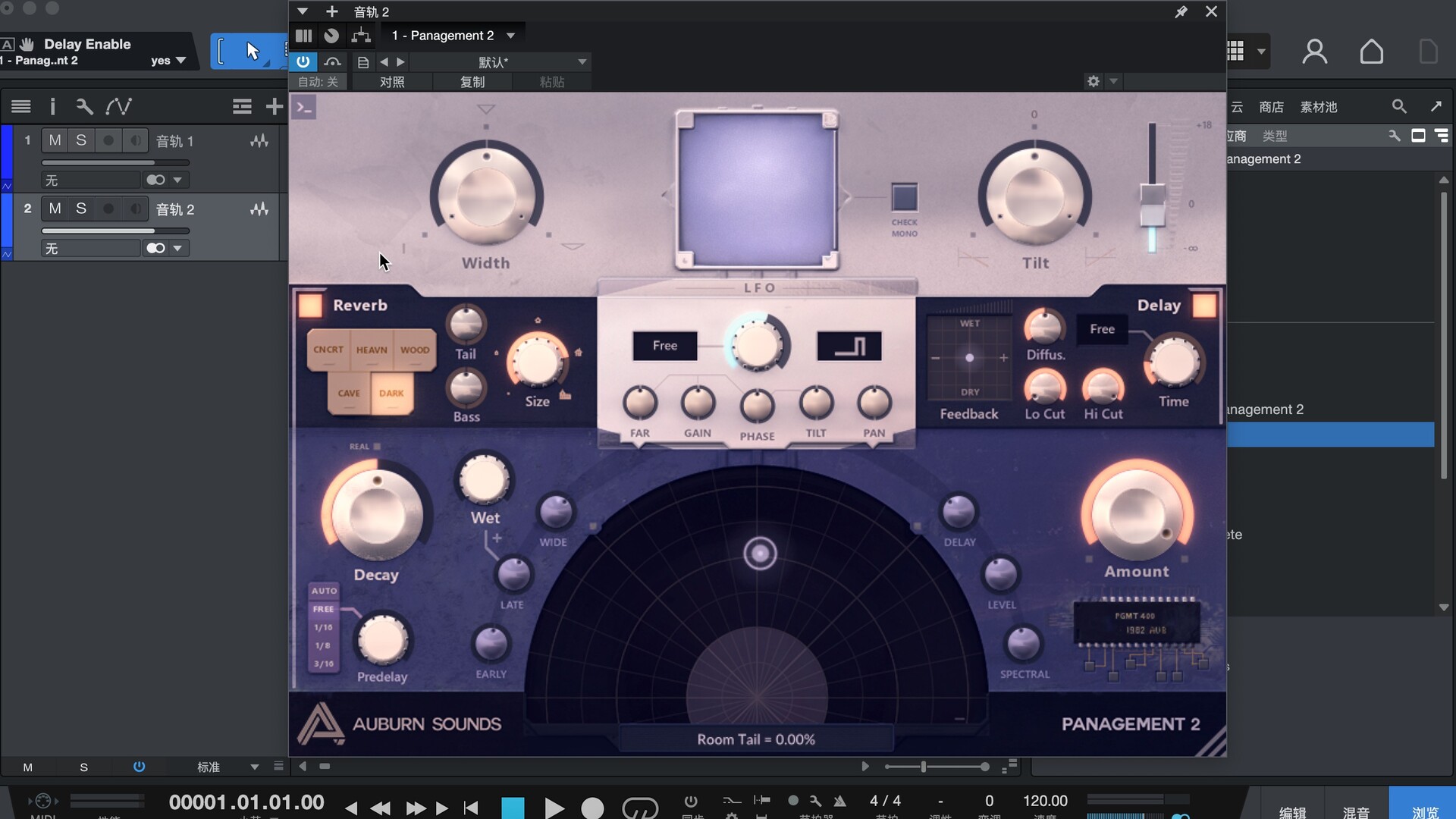The height and width of the screenshot is (819, 1456).
Task: Open the 标准 mode dropdown
Action: pyautogui.click(x=227, y=767)
